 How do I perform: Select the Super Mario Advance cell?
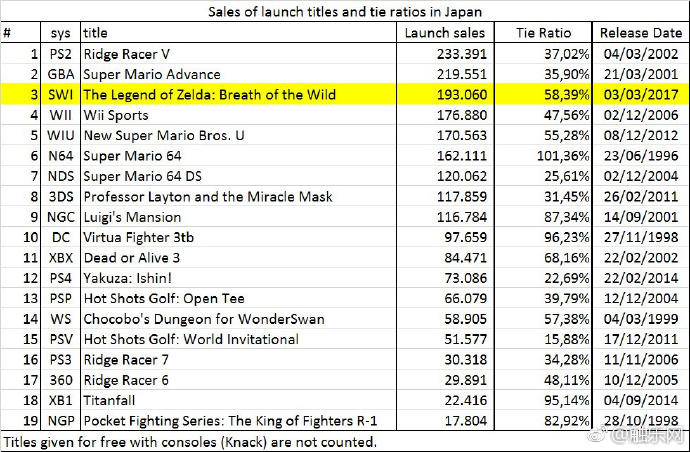pos(239,74)
